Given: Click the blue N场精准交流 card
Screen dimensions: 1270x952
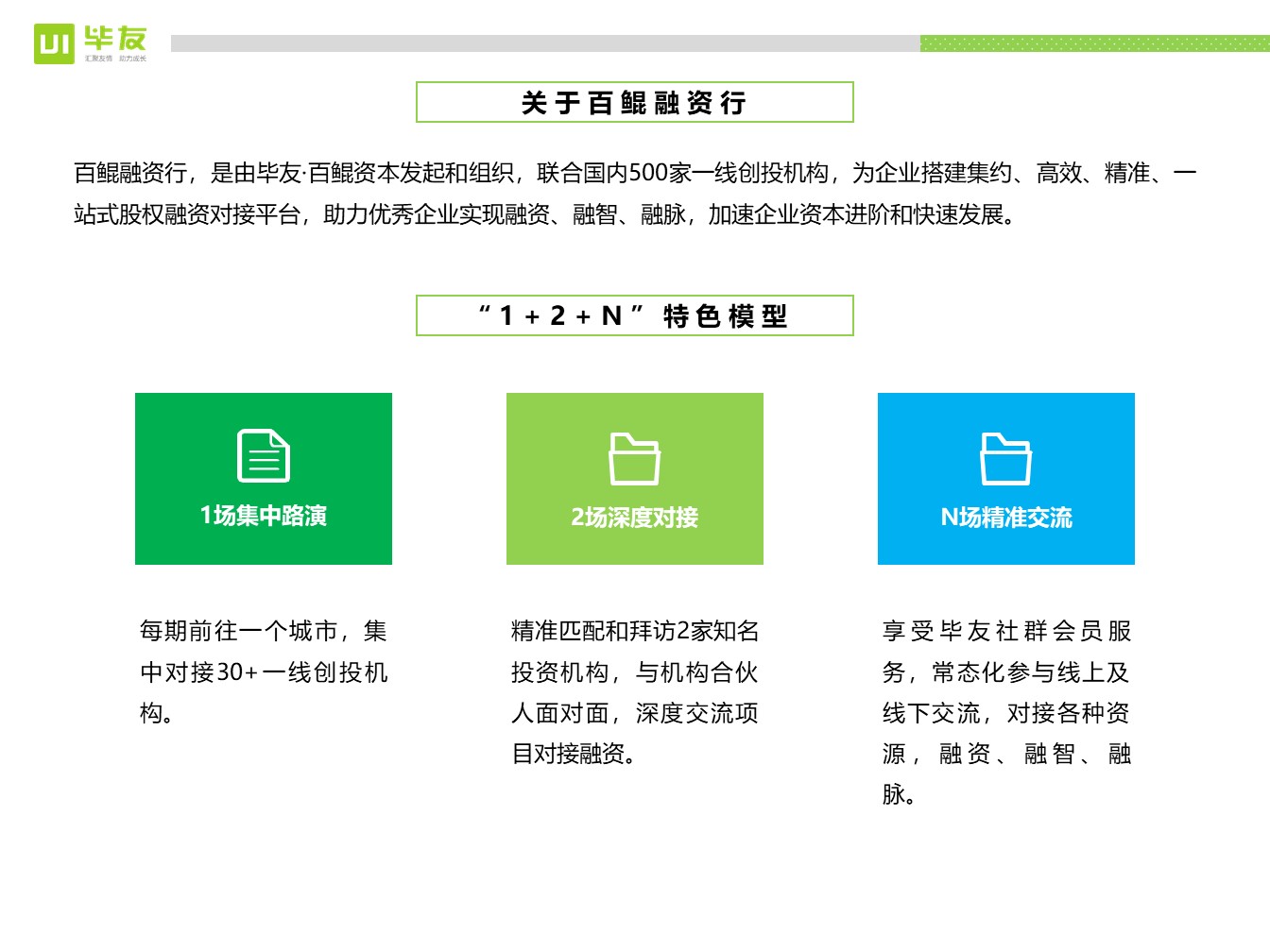Looking at the screenshot, I should pos(1006,479).
